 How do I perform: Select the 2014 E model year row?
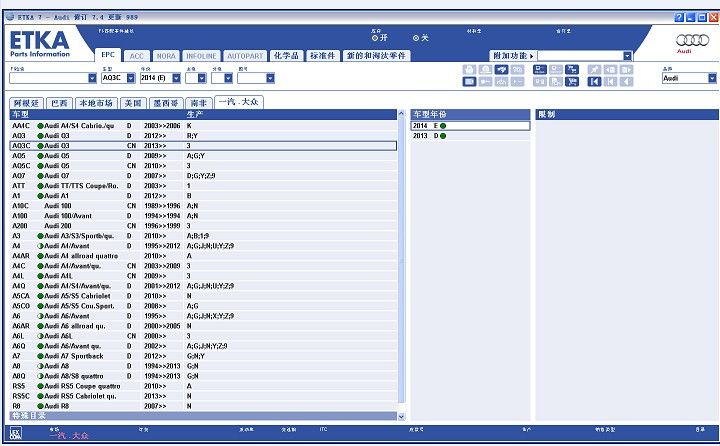[x=470, y=126]
